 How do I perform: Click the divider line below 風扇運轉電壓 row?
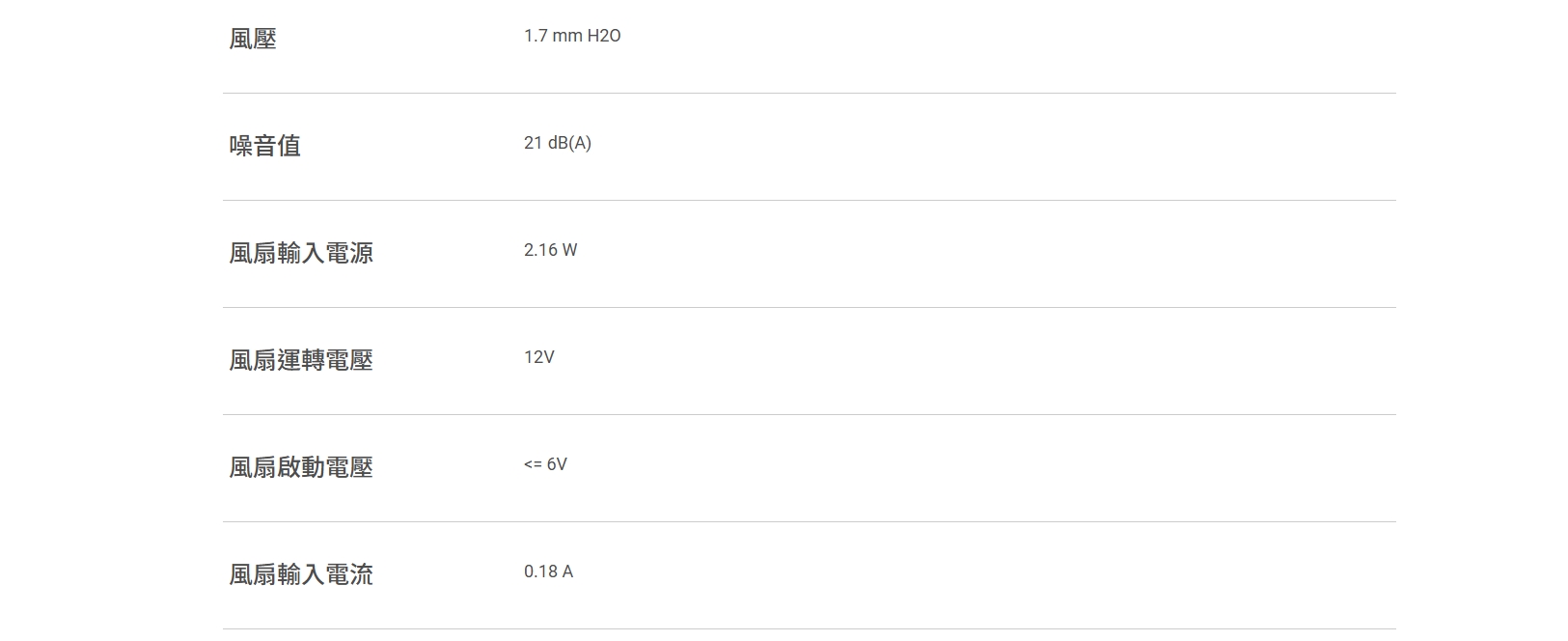point(809,415)
